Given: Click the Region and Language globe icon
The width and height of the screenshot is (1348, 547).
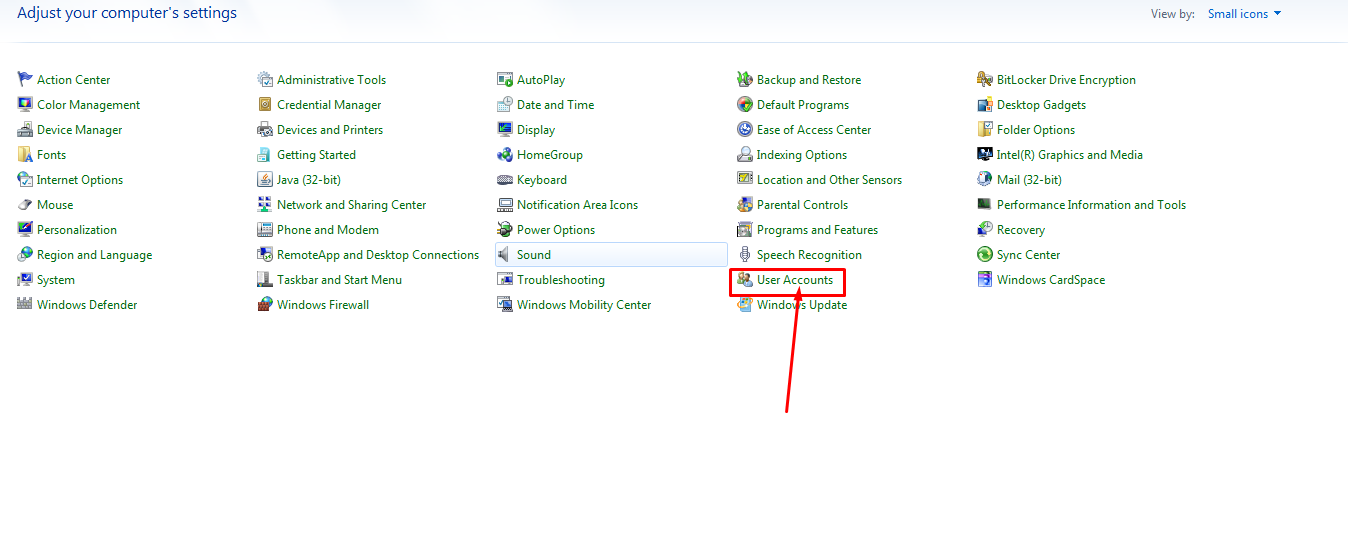Looking at the screenshot, I should tap(25, 255).
